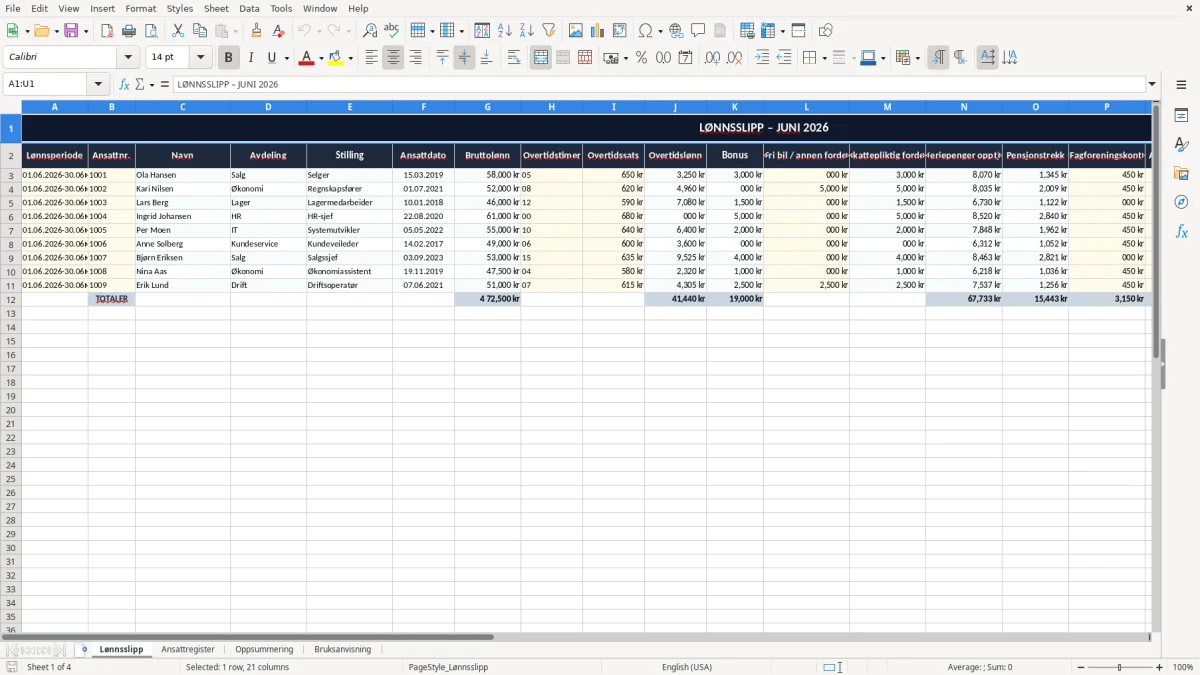Viewport: 1200px width, 675px height.
Task: Click the formula input line
Action: coord(659,84)
